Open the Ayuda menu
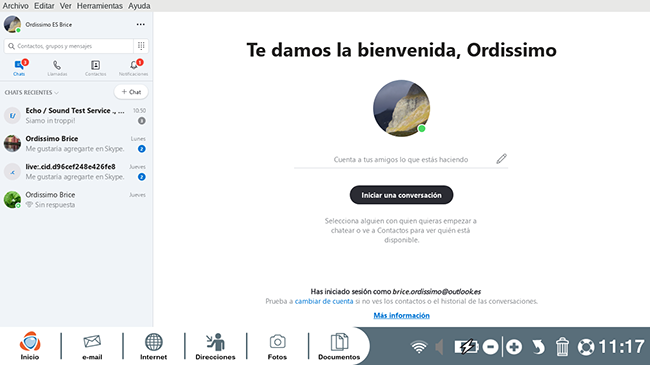650x365 pixels. 139,6
